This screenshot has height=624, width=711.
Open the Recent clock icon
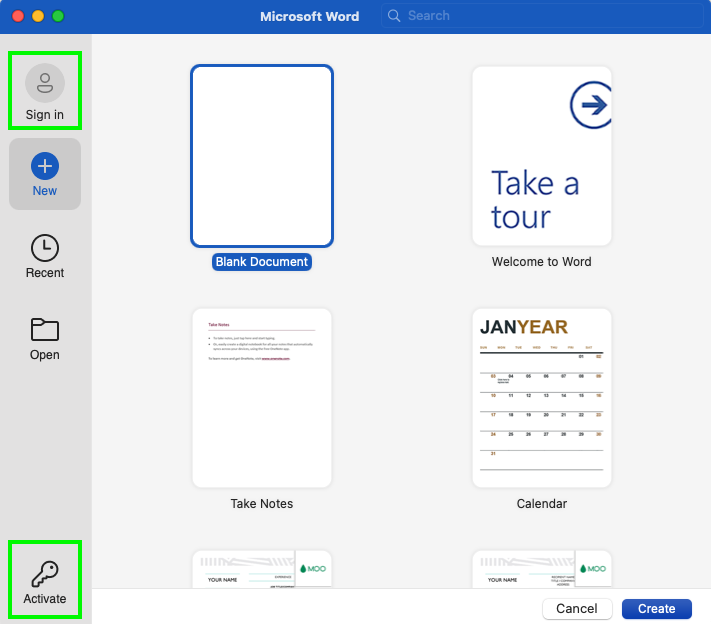(x=44, y=248)
